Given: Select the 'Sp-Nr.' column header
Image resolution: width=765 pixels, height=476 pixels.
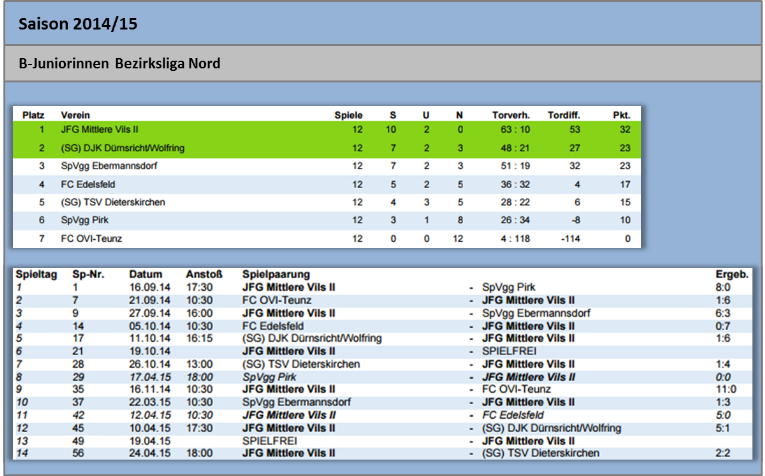Looking at the screenshot, I should pyautogui.click(x=88, y=274).
